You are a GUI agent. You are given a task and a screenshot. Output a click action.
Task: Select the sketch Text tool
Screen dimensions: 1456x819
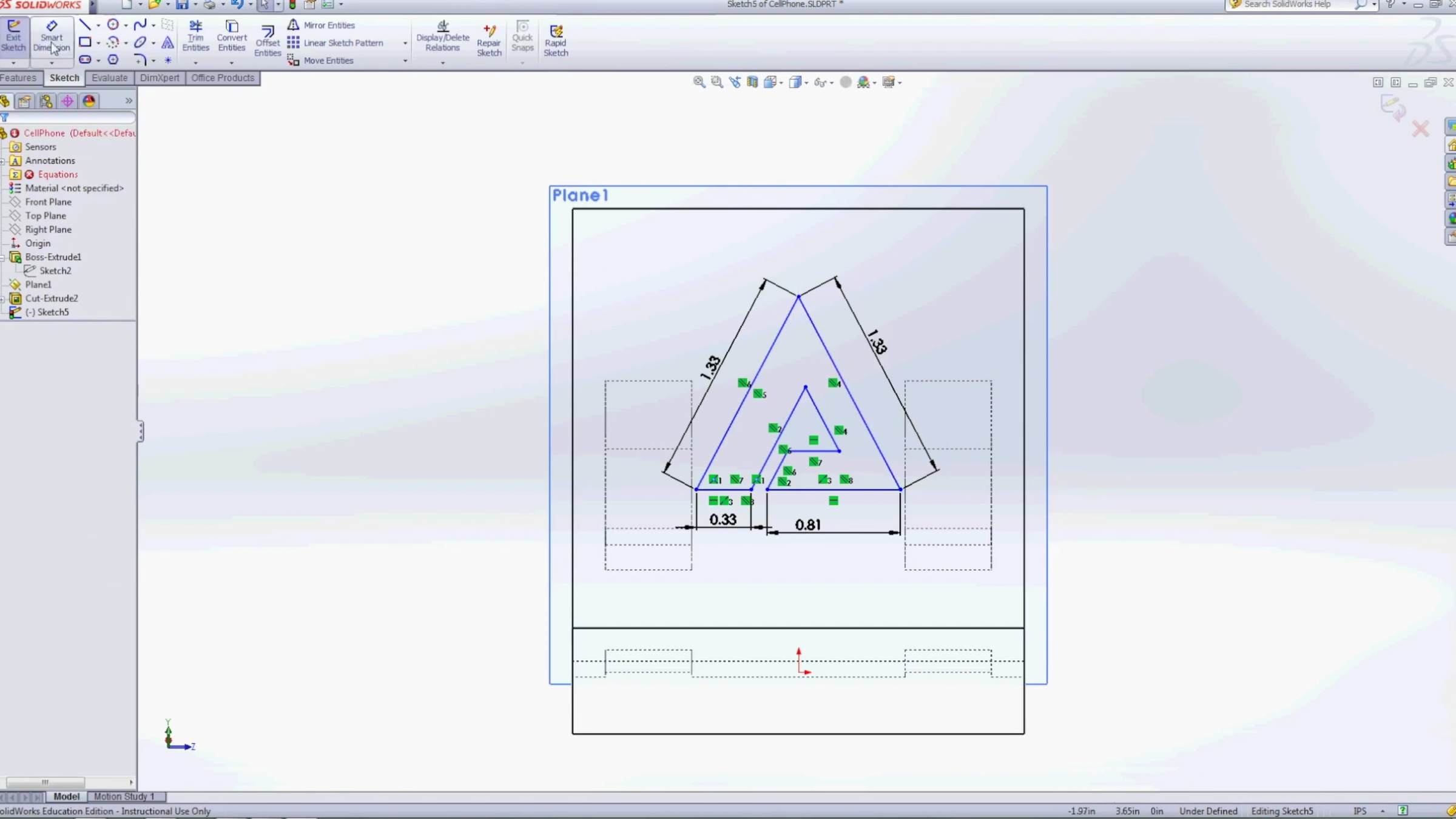coord(167,42)
